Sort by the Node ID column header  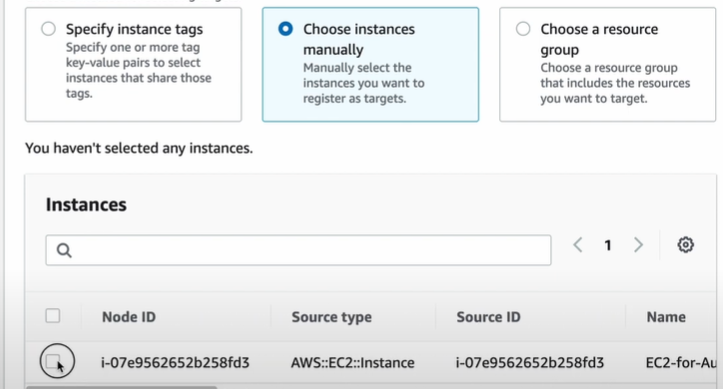[x=129, y=317]
